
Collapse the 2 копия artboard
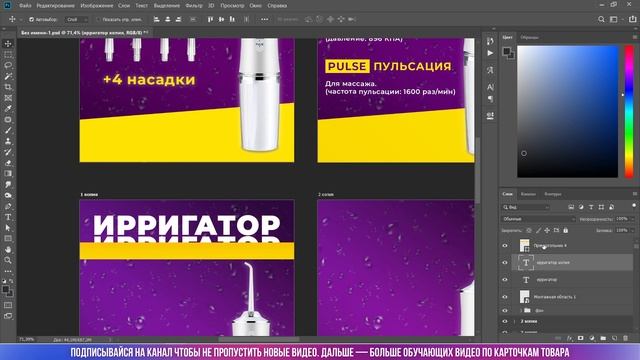click(x=515, y=322)
